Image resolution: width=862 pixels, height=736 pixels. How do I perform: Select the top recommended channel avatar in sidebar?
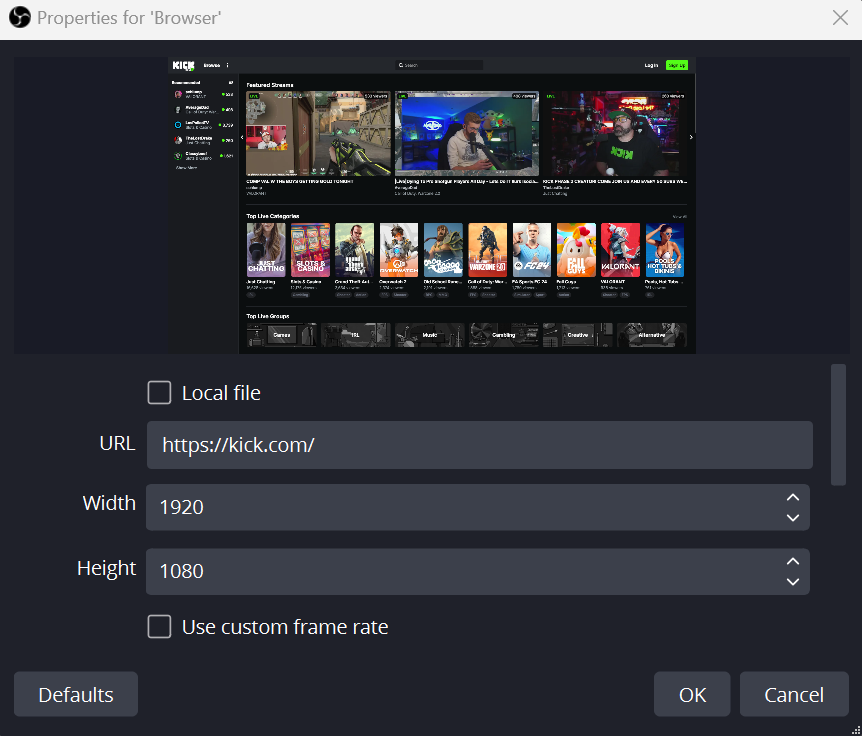178,96
